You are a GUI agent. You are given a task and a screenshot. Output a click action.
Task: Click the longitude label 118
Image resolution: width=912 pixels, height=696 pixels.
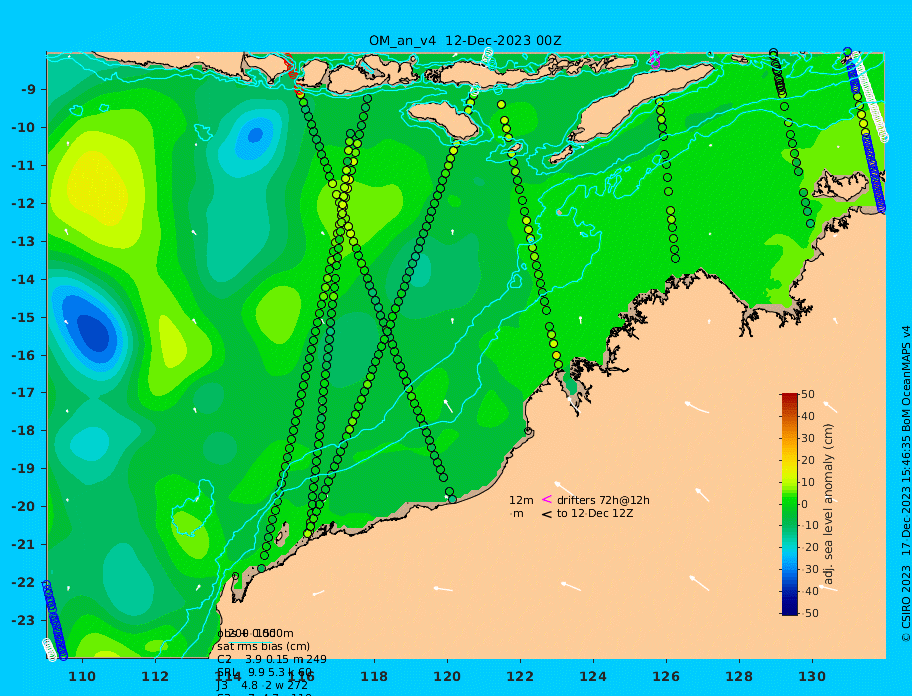(x=374, y=676)
